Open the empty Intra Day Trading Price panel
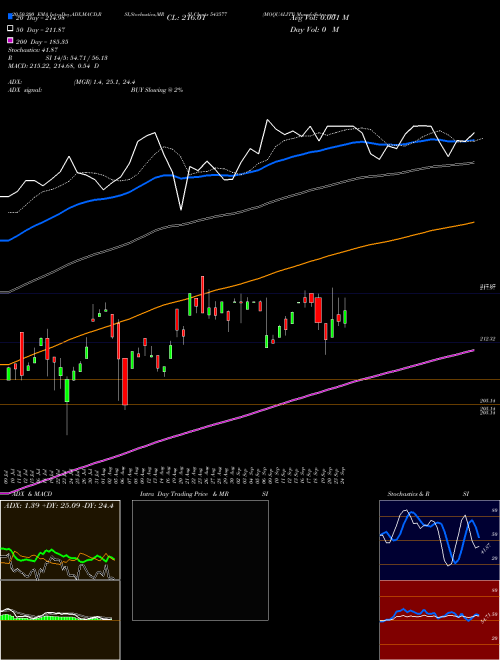Image resolution: width=500 pixels, height=660 pixels. [x=200, y=560]
